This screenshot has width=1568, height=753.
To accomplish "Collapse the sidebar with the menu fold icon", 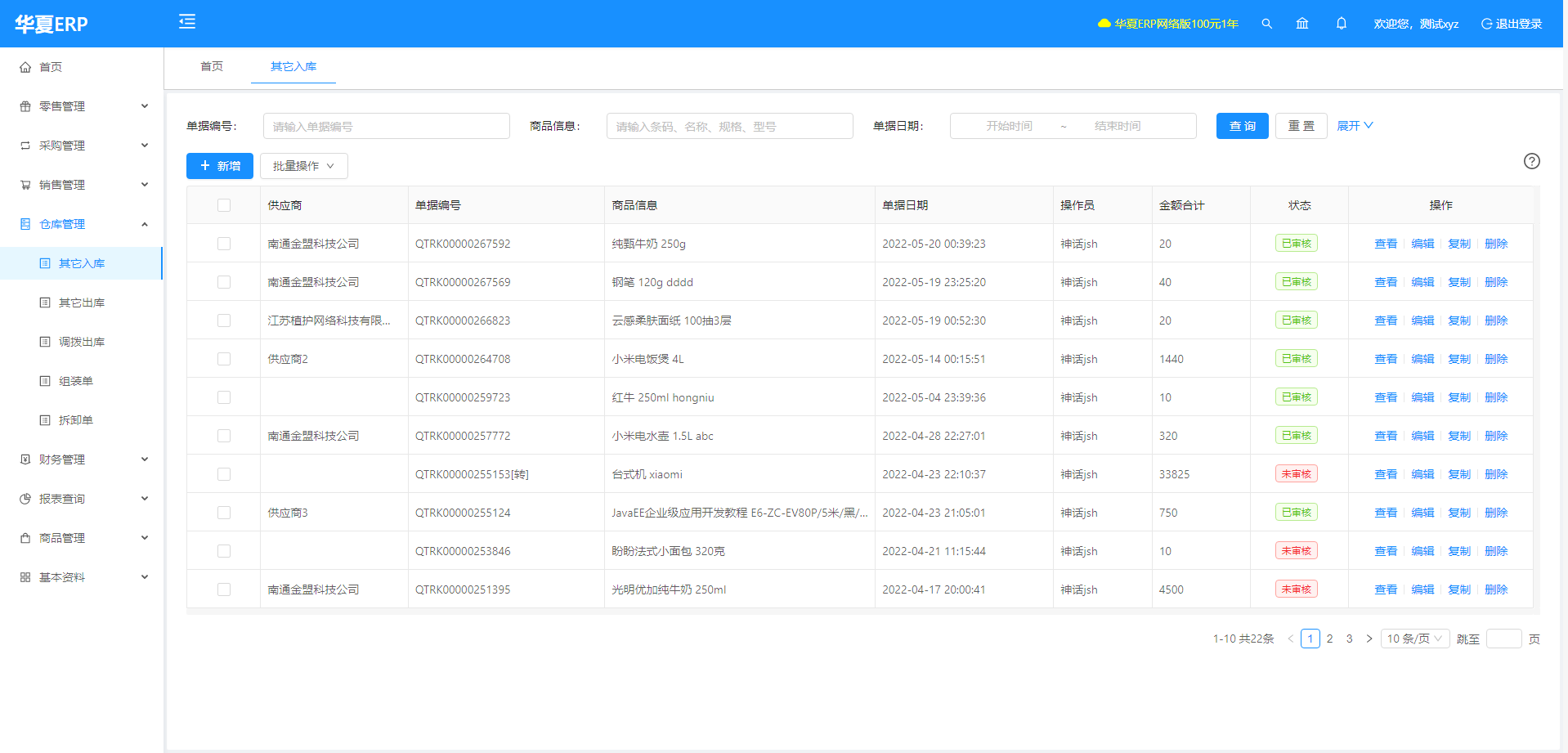I will click(x=187, y=21).
